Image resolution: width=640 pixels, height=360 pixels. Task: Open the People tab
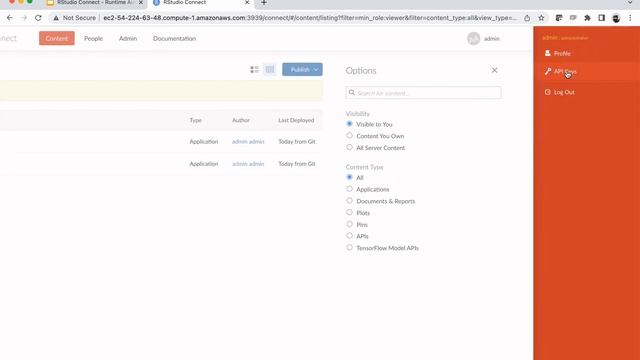pyautogui.click(x=93, y=38)
